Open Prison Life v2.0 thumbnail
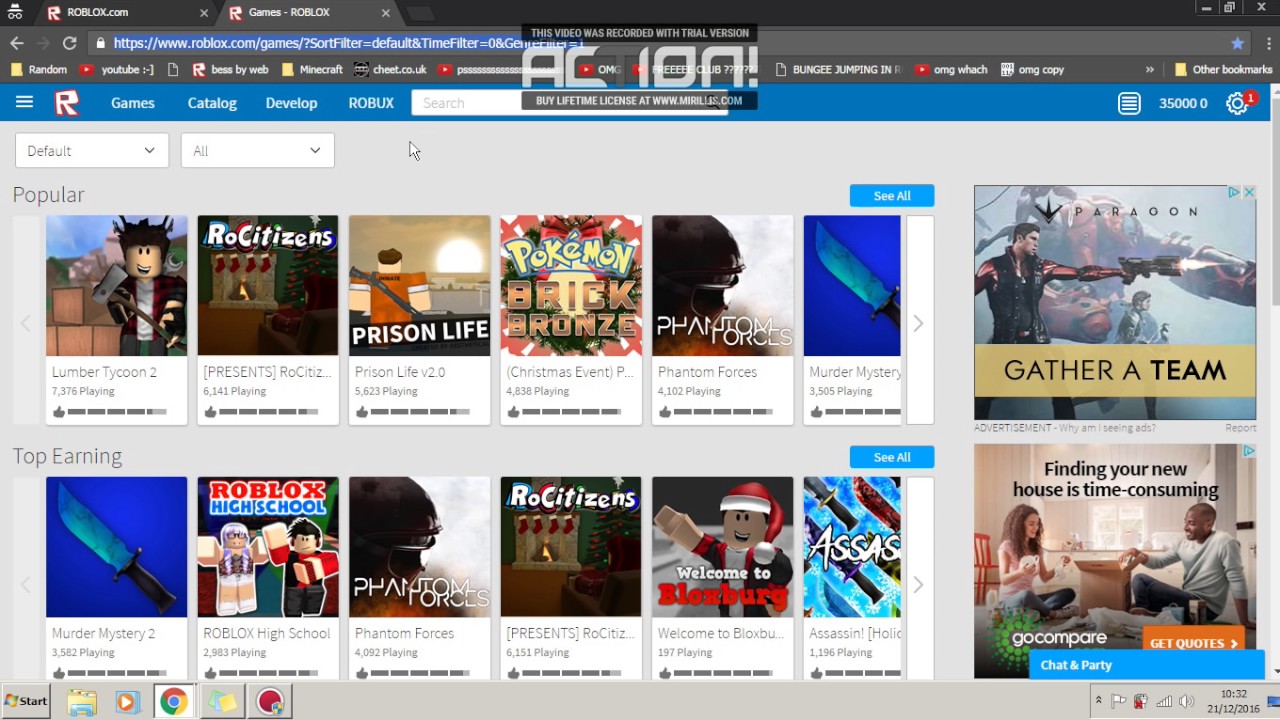1280x720 pixels. tap(419, 286)
